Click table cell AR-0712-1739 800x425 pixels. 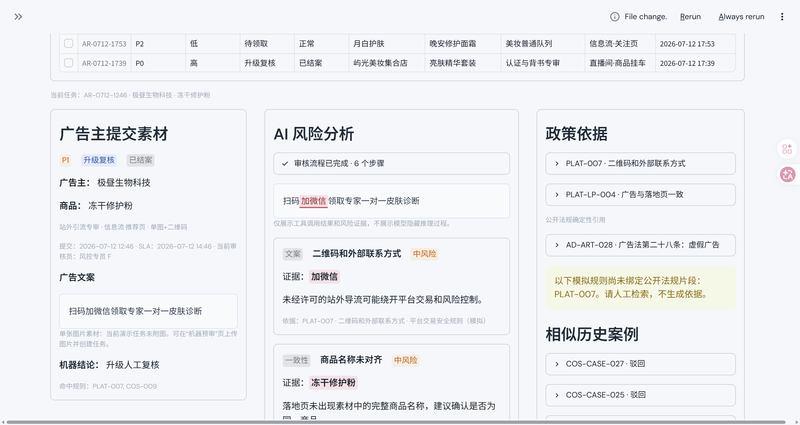click(x=104, y=63)
